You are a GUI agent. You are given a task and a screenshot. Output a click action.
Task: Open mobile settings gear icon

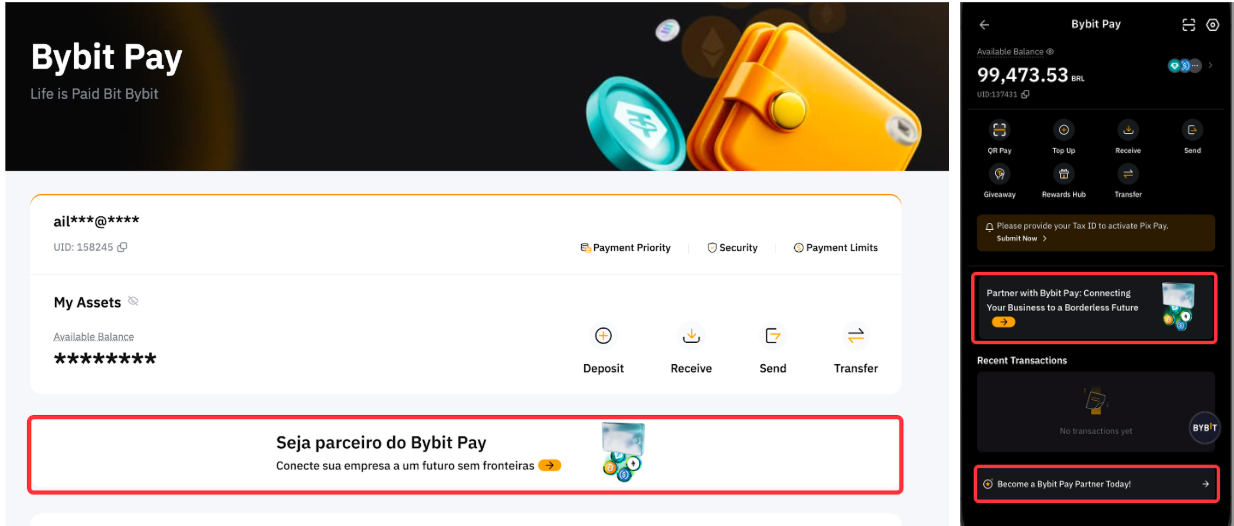1213,25
